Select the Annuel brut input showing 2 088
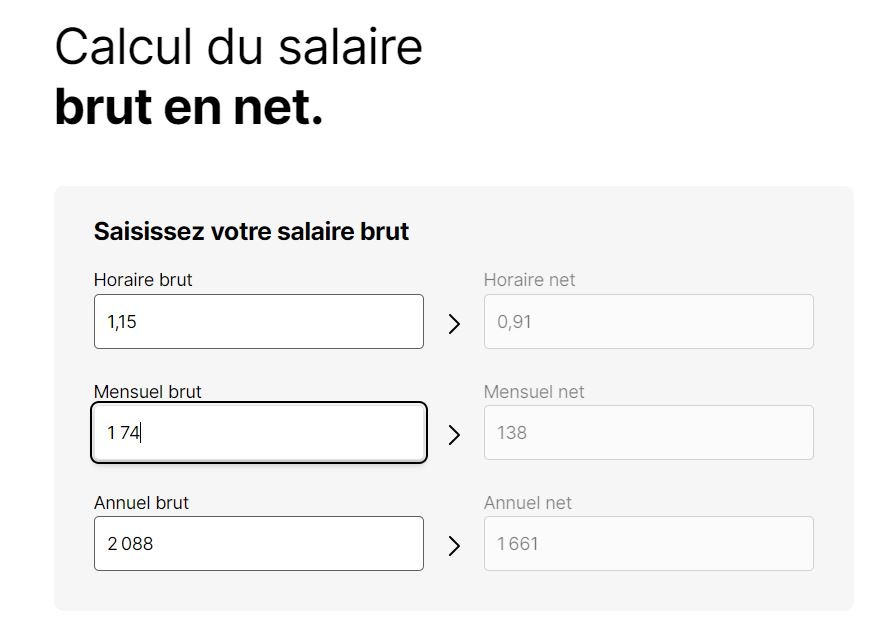874x643 pixels. tap(259, 543)
